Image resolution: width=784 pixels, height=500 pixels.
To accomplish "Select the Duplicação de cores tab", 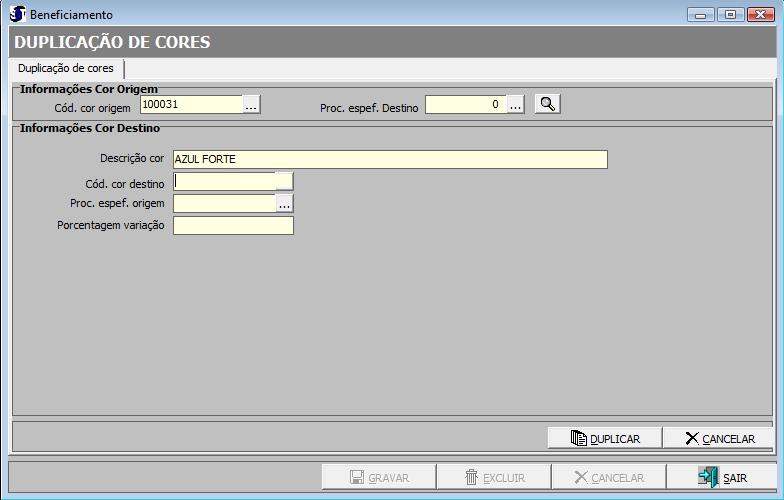I will click(x=66, y=68).
